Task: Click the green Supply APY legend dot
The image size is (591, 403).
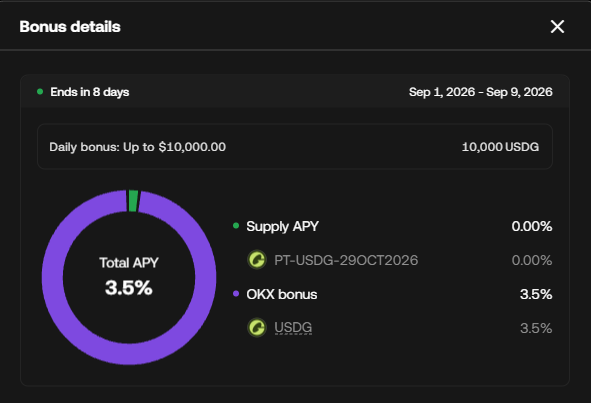Action: click(x=236, y=225)
